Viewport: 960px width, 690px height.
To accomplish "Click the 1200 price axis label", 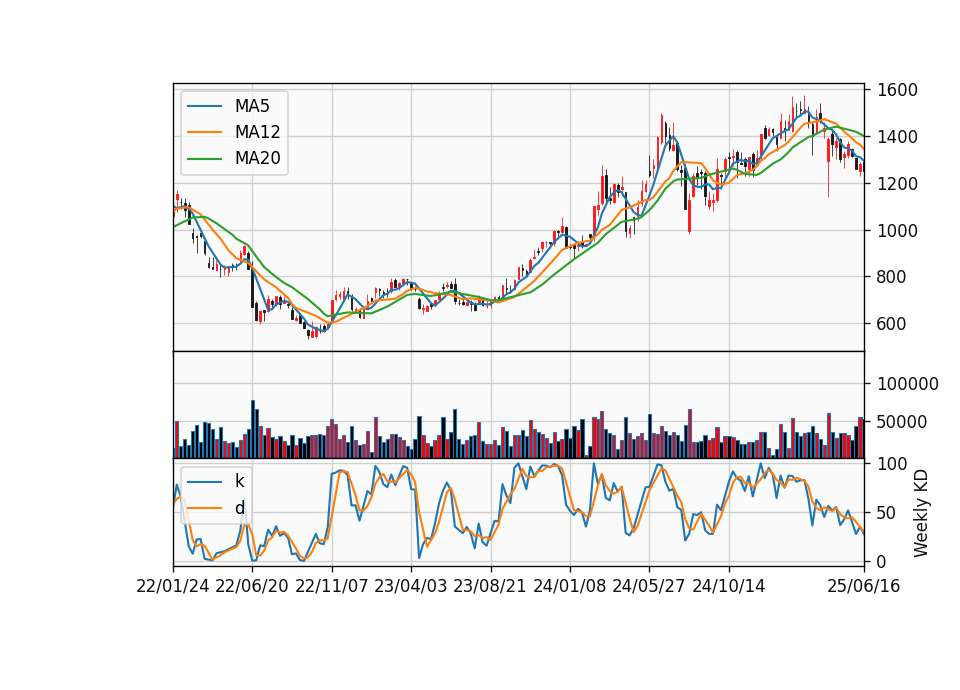I will click(x=897, y=184).
